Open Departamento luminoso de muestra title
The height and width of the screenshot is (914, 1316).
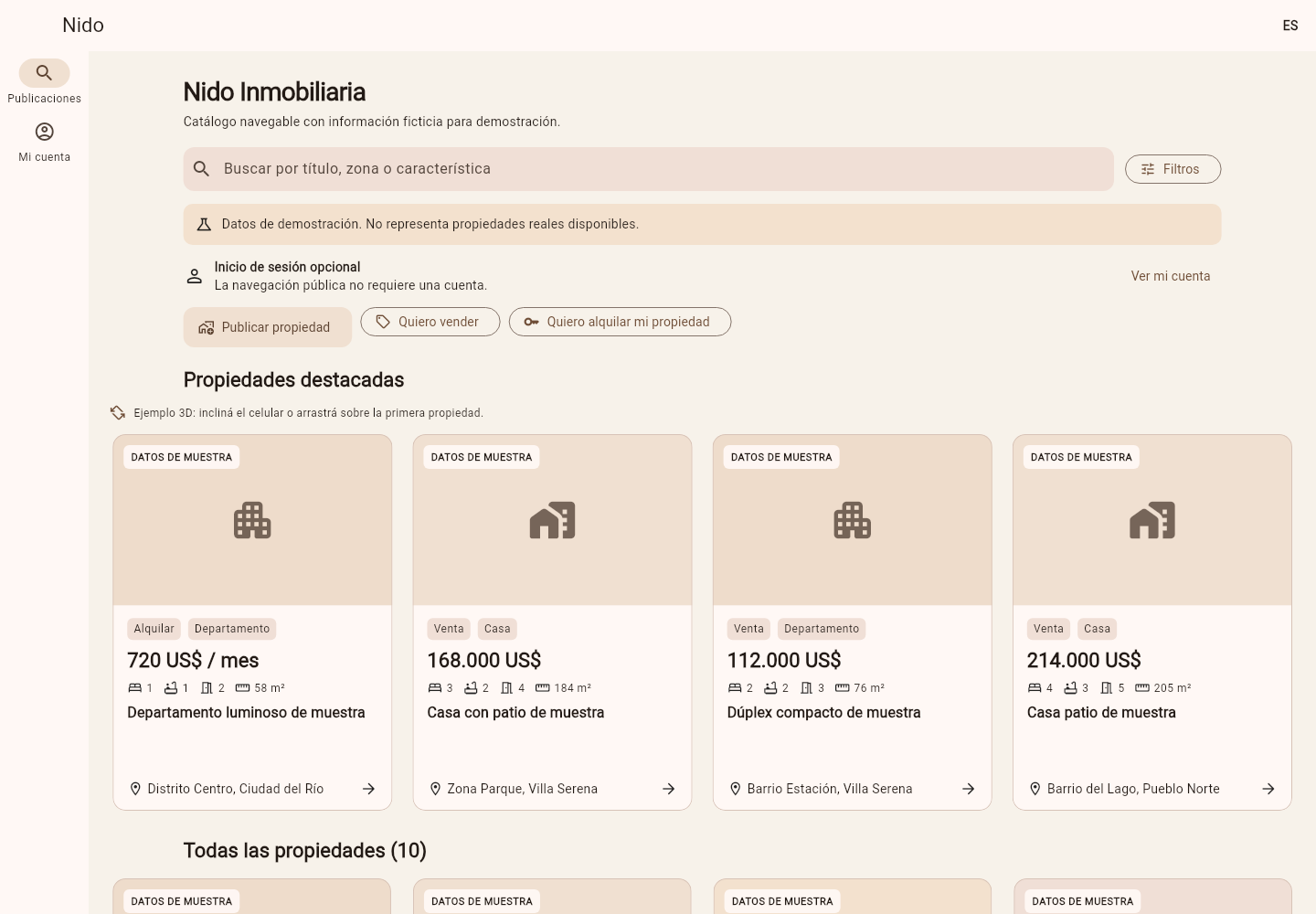246,713
